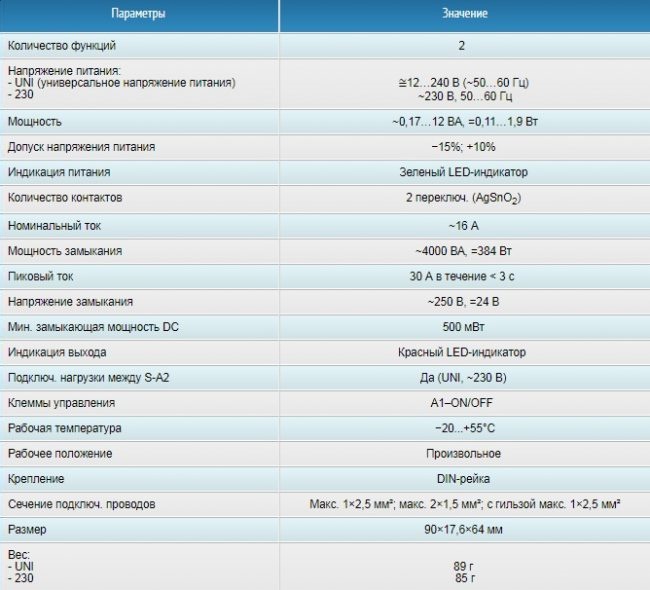Click the "Допуск напряжения питания" label
Screen dimensions: 650x590
tap(81, 147)
